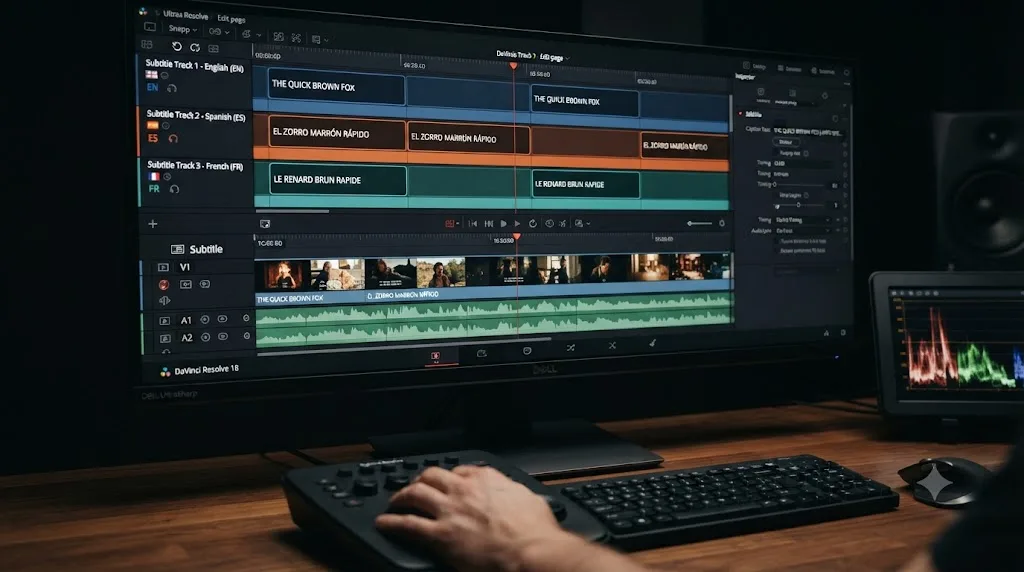1024x572 pixels.
Task: Click the lower timeline playhead marker
Action: click(x=517, y=237)
